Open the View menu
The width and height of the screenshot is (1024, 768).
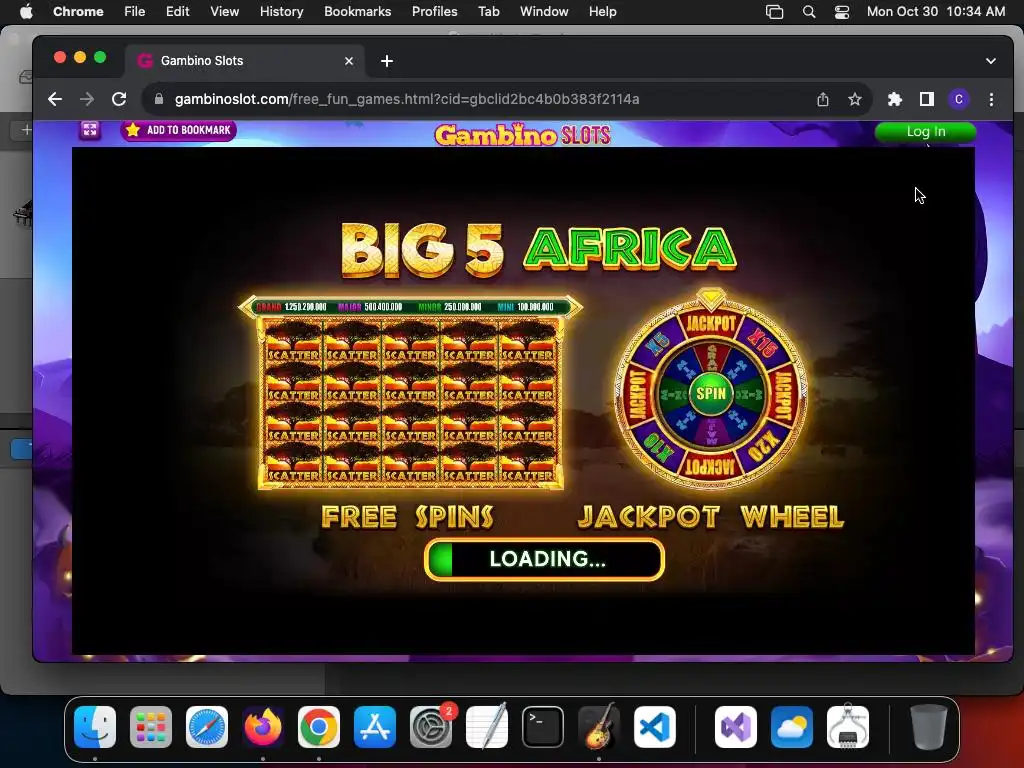(224, 11)
